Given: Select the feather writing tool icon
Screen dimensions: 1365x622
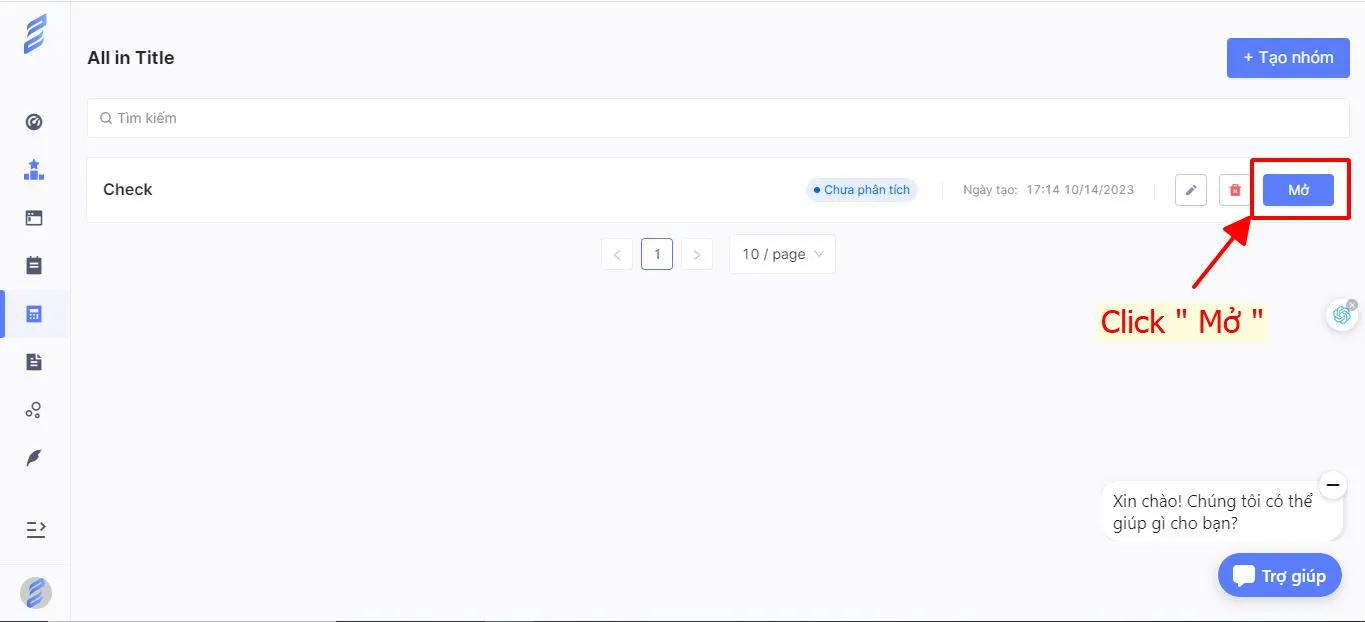Looking at the screenshot, I should click(33, 457).
